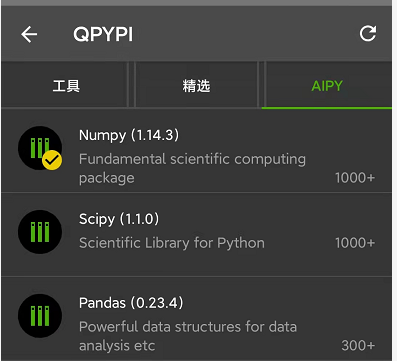397x361 pixels.
Task: Select the AIPY tab
Action: (327, 86)
